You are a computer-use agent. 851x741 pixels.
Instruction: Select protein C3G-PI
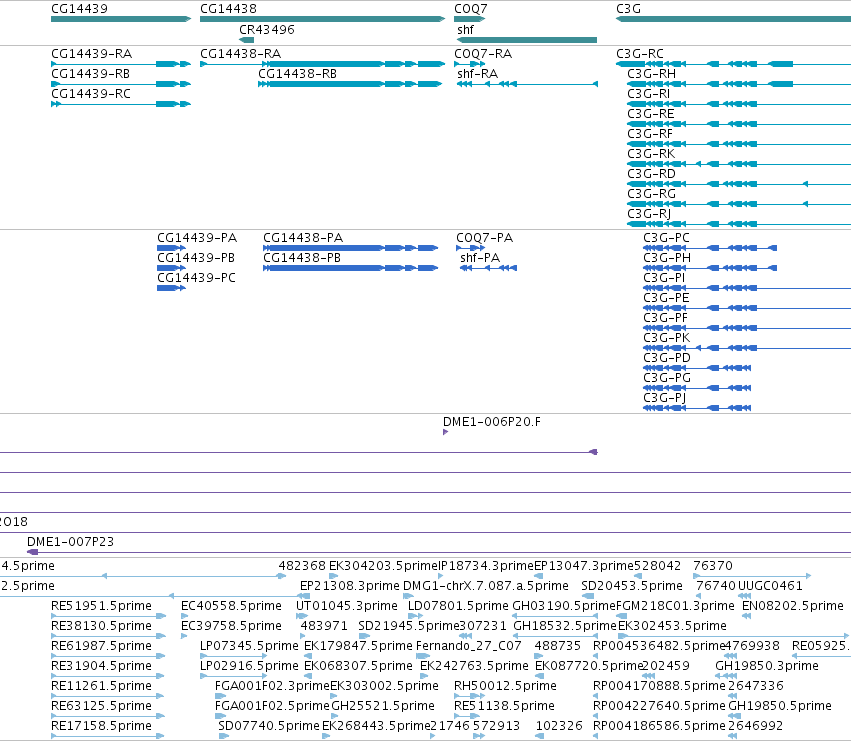click(x=664, y=278)
